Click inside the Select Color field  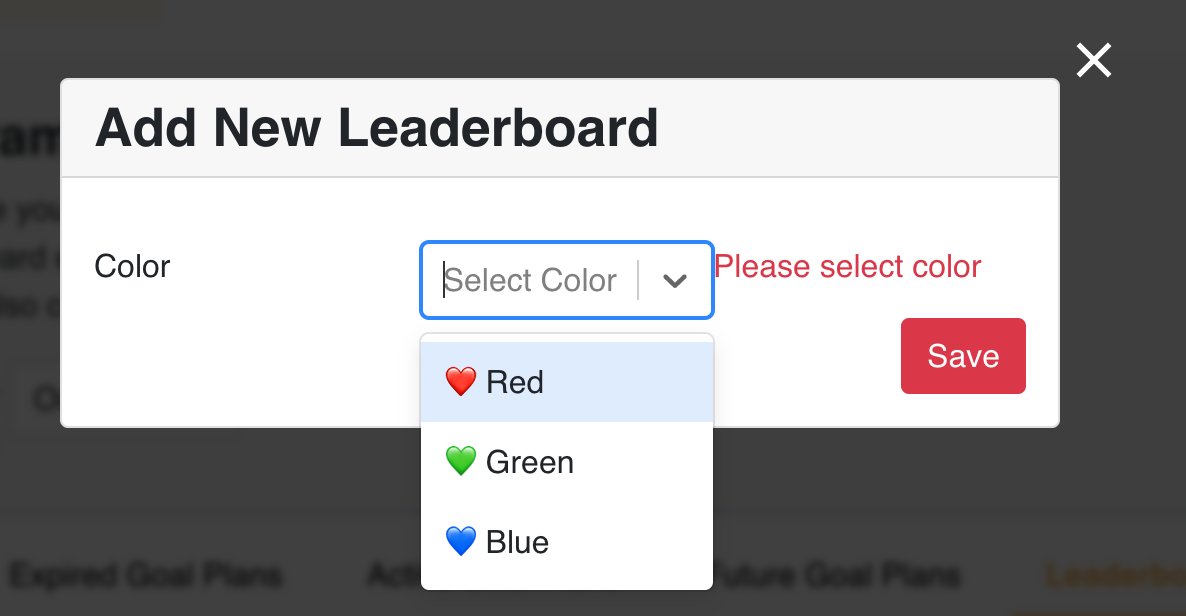tap(530, 281)
